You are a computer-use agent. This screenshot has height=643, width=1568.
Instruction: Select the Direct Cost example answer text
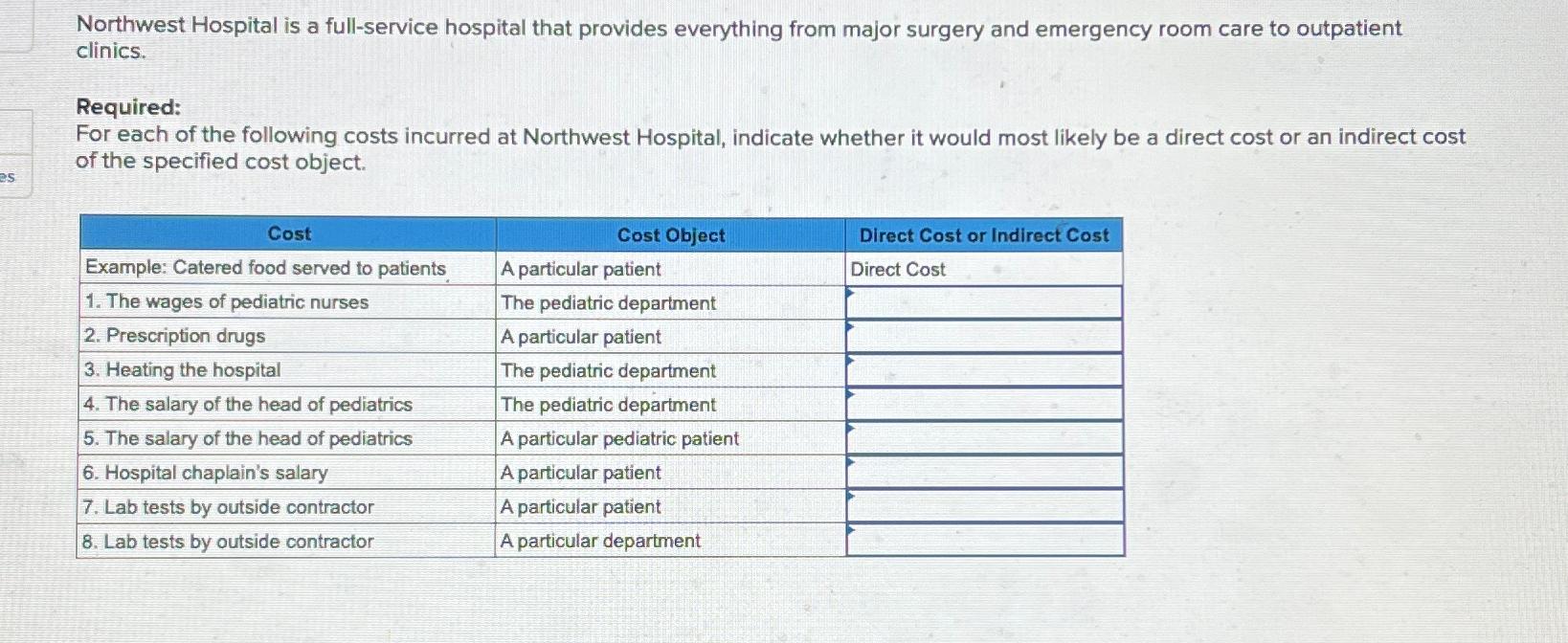tap(896, 269)
